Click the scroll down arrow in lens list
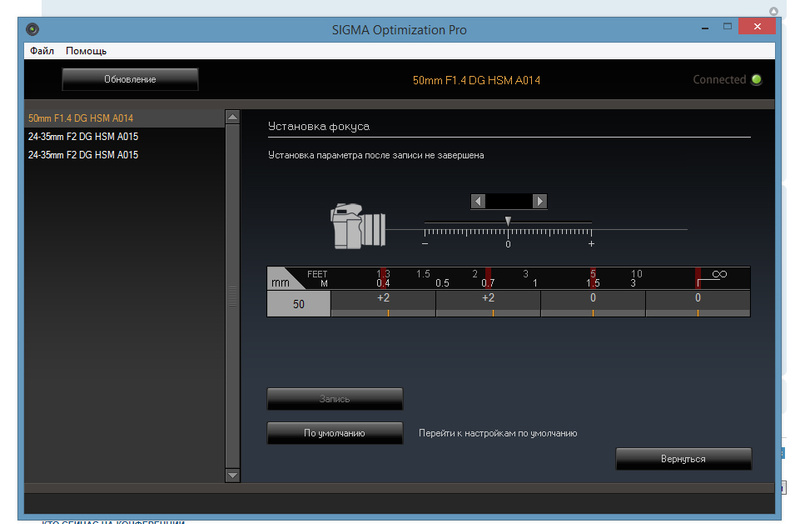Image resolution: width=800 pixels, height=524 pixels. 233,475
